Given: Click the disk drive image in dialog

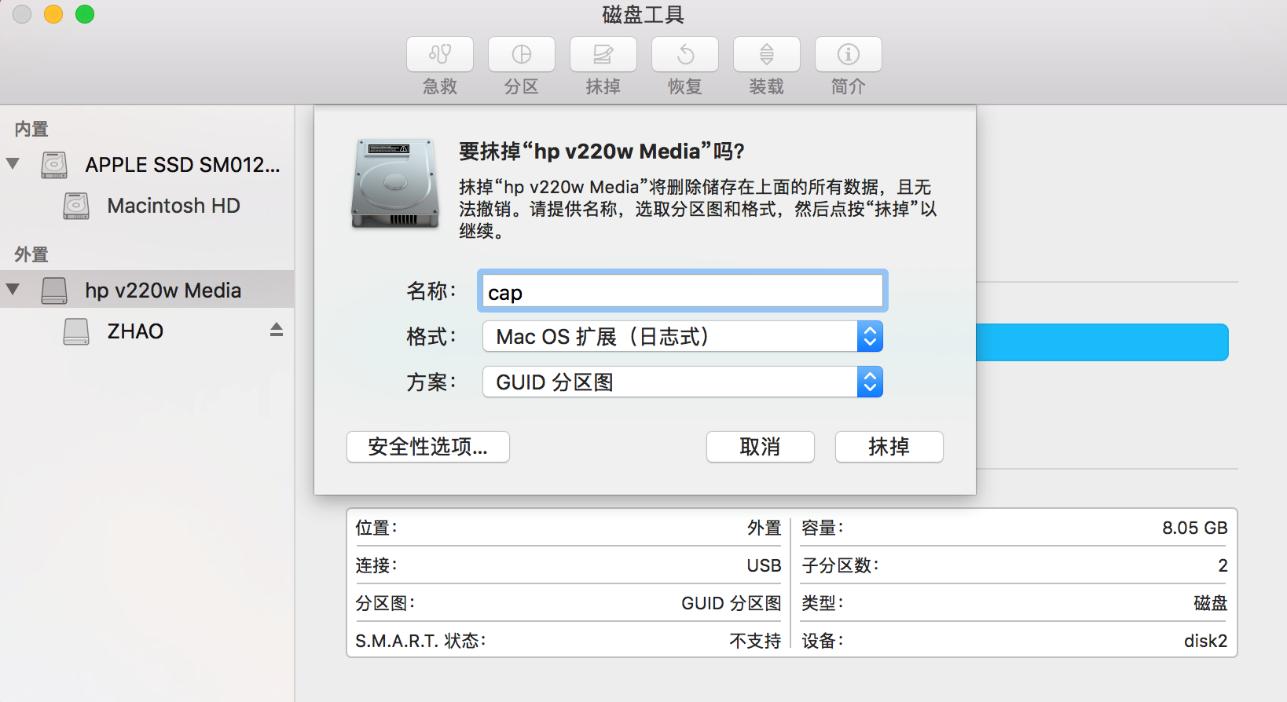Looking at the screenshot, I should tap(393, 186).
